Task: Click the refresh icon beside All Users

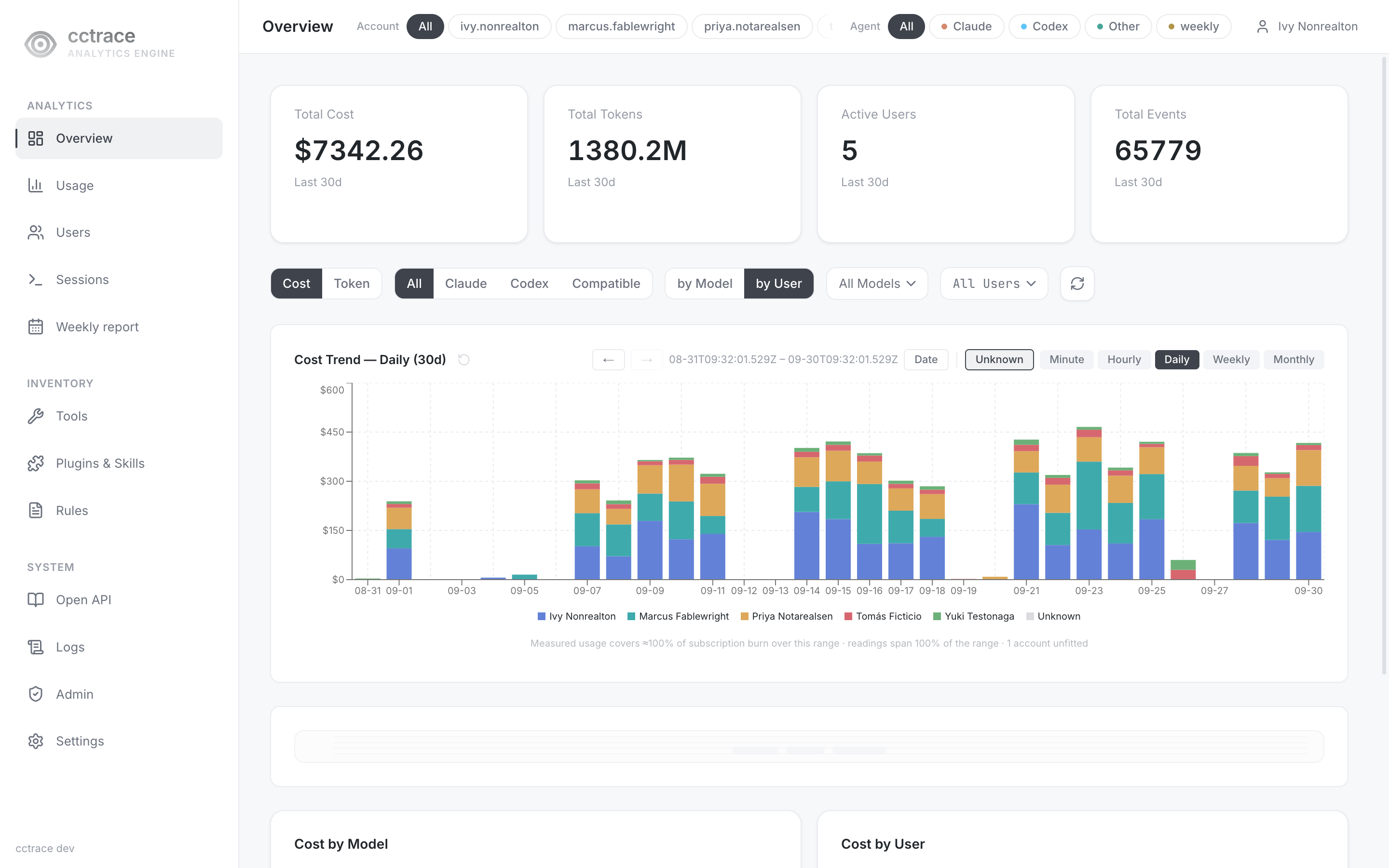Action: (1077, 284)
